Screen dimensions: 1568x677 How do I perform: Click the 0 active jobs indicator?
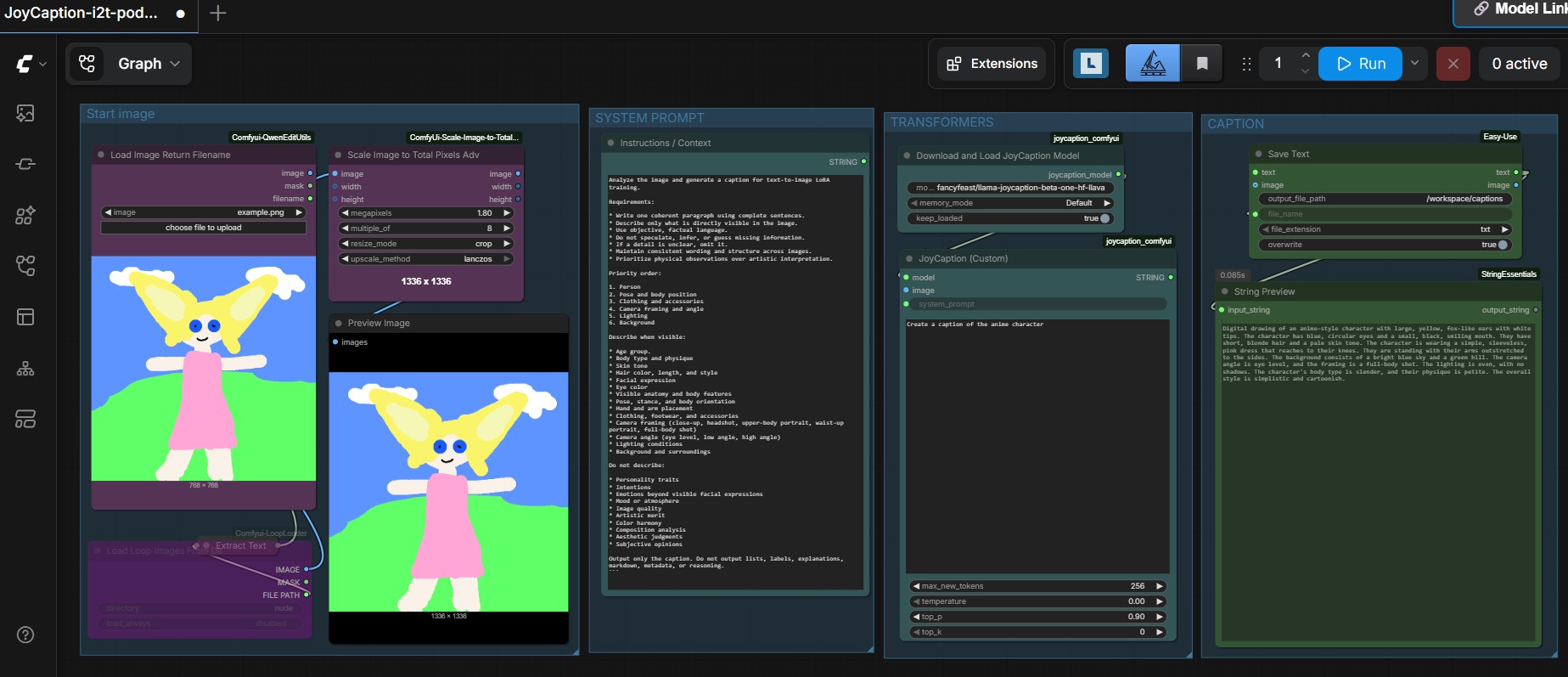(1520, 64)
